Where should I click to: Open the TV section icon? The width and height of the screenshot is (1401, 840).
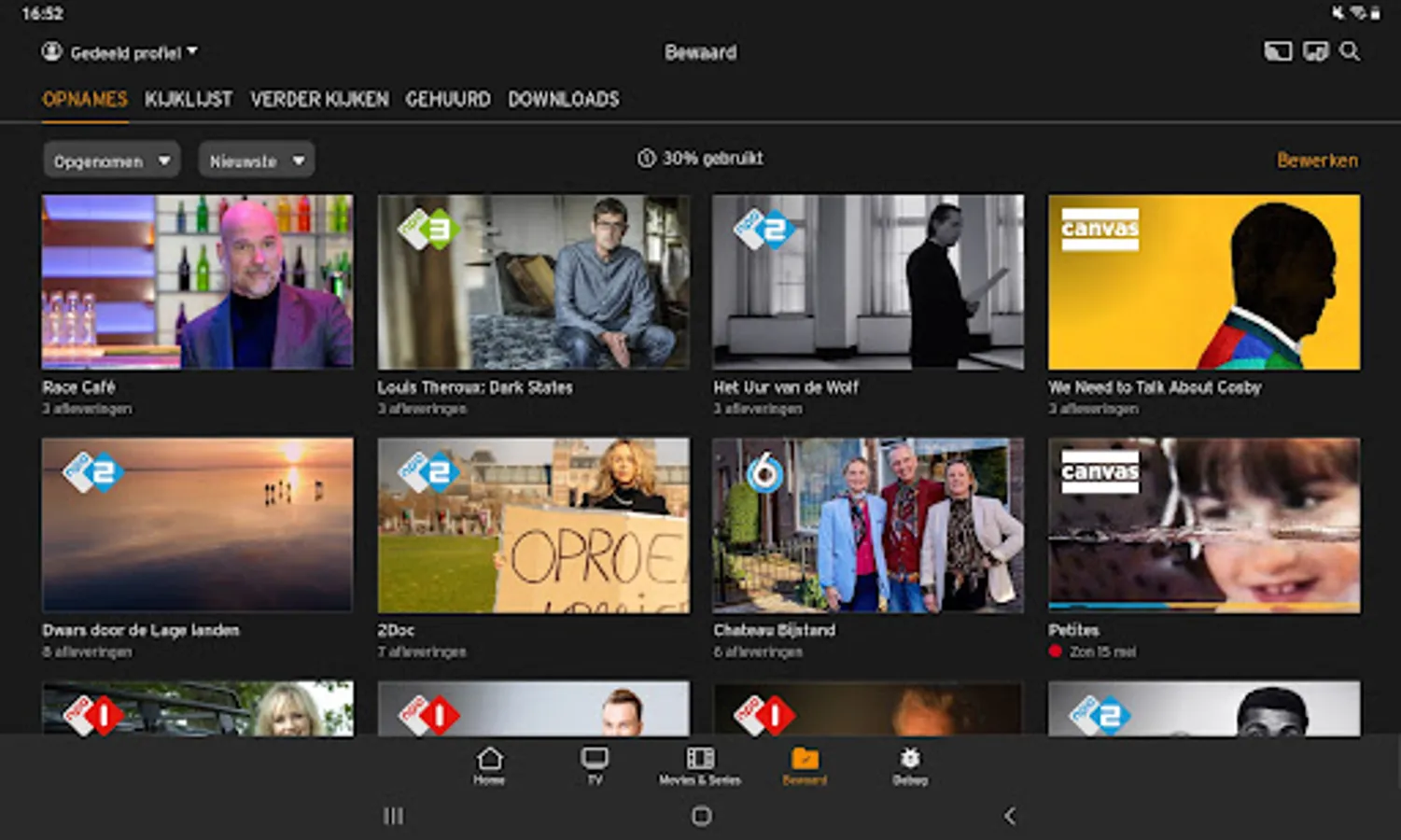click(595, 765)
